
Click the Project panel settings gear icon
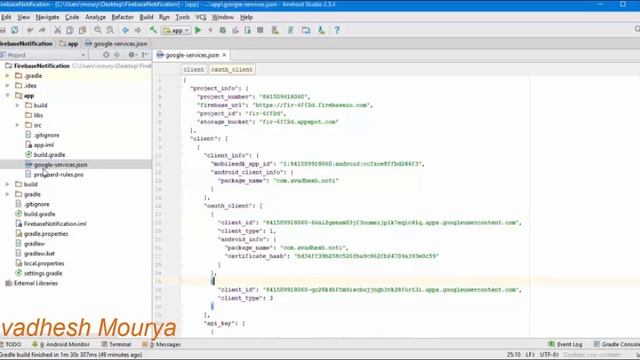[131, 55]
